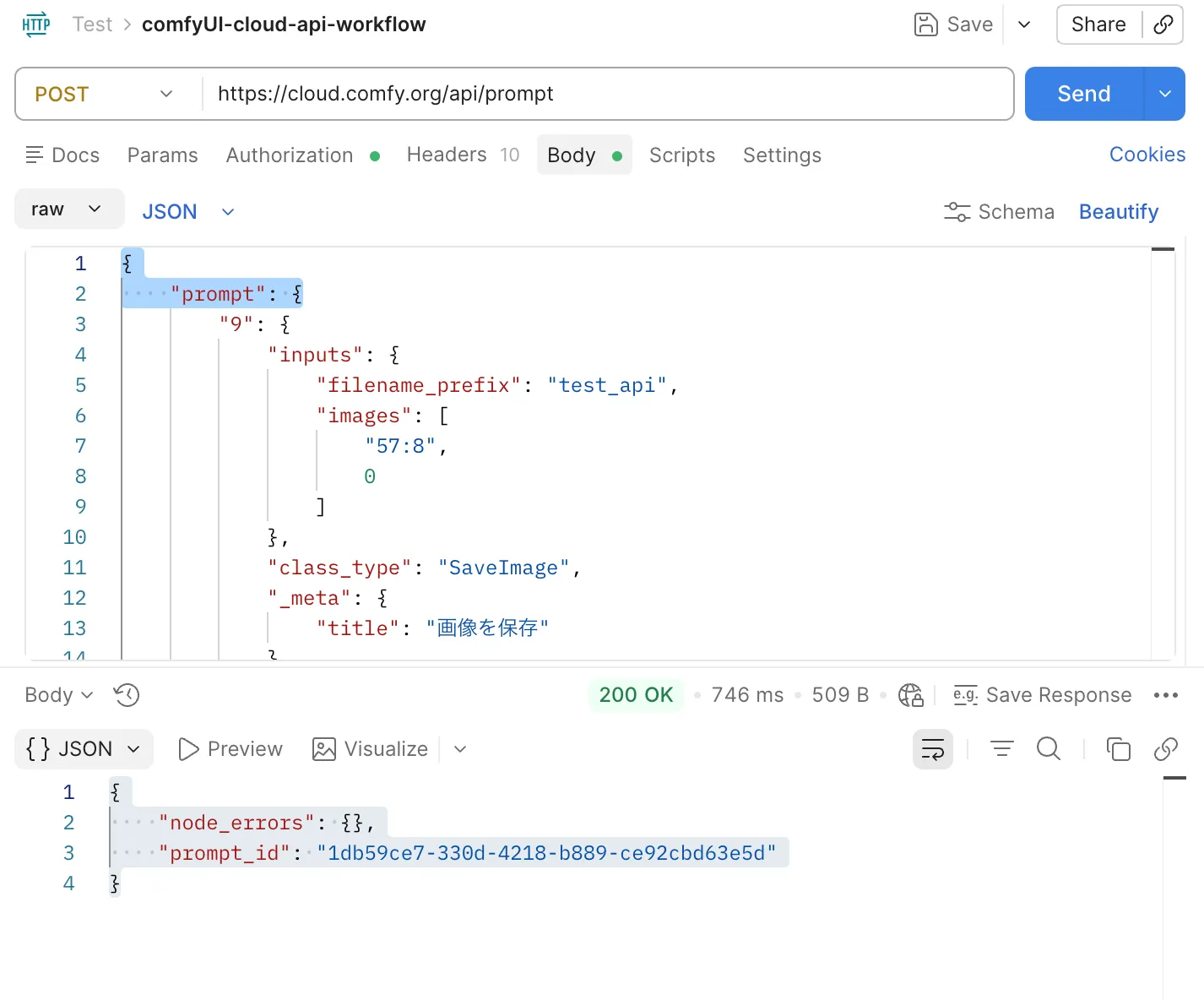Screen dimensions: 1204x1000
Task: Change the raw body type dropdown
Action: pyautogui.click(x=69, y=209)
